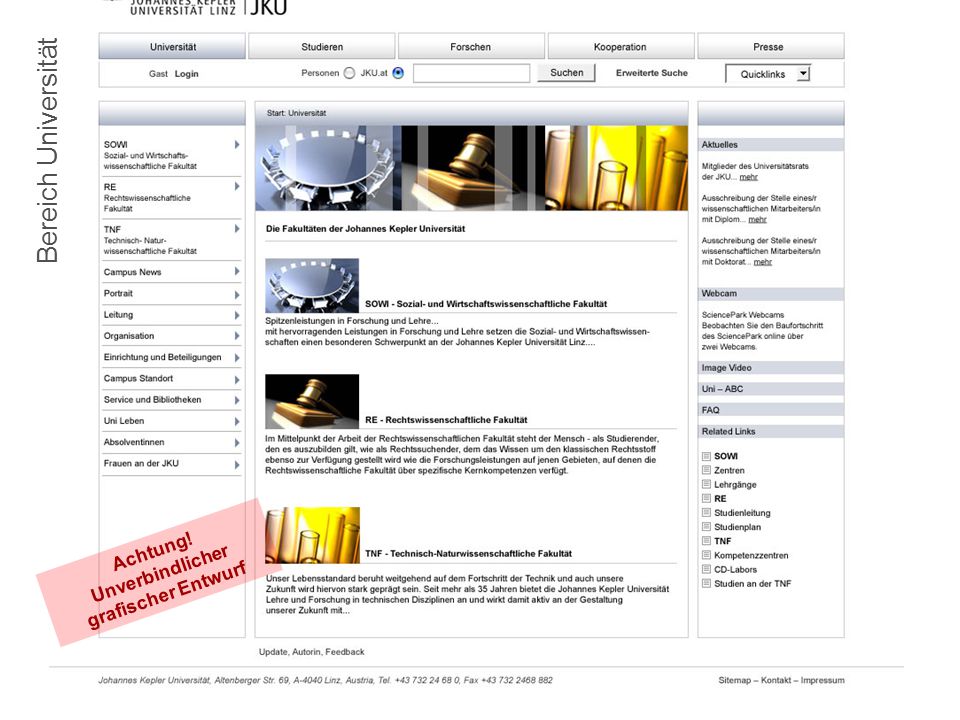Open Erweiterte Suche
This screenshot has width=960, height=720.
(x=652, y=73)
